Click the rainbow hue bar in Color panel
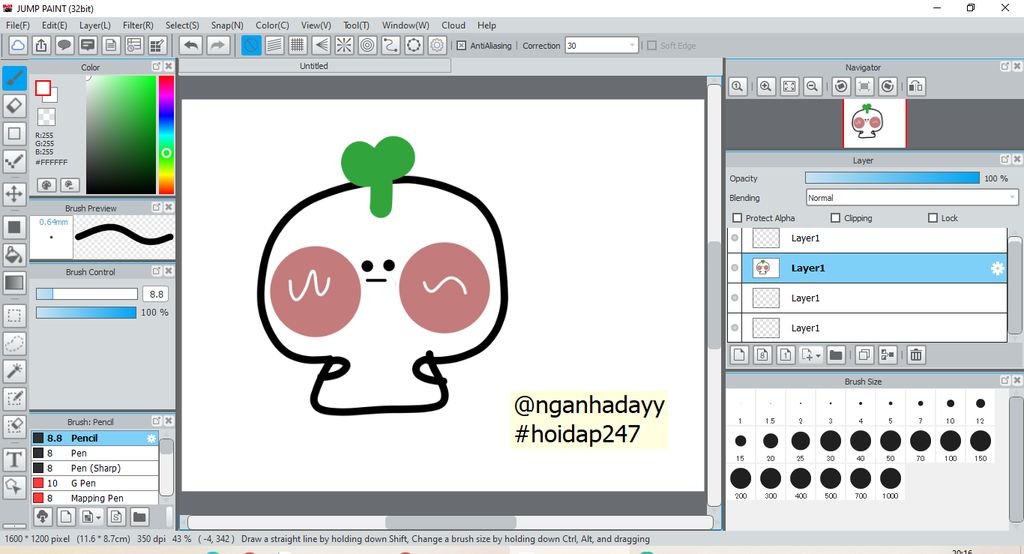This screenshot has width=1024, height=554. point(167,135)
